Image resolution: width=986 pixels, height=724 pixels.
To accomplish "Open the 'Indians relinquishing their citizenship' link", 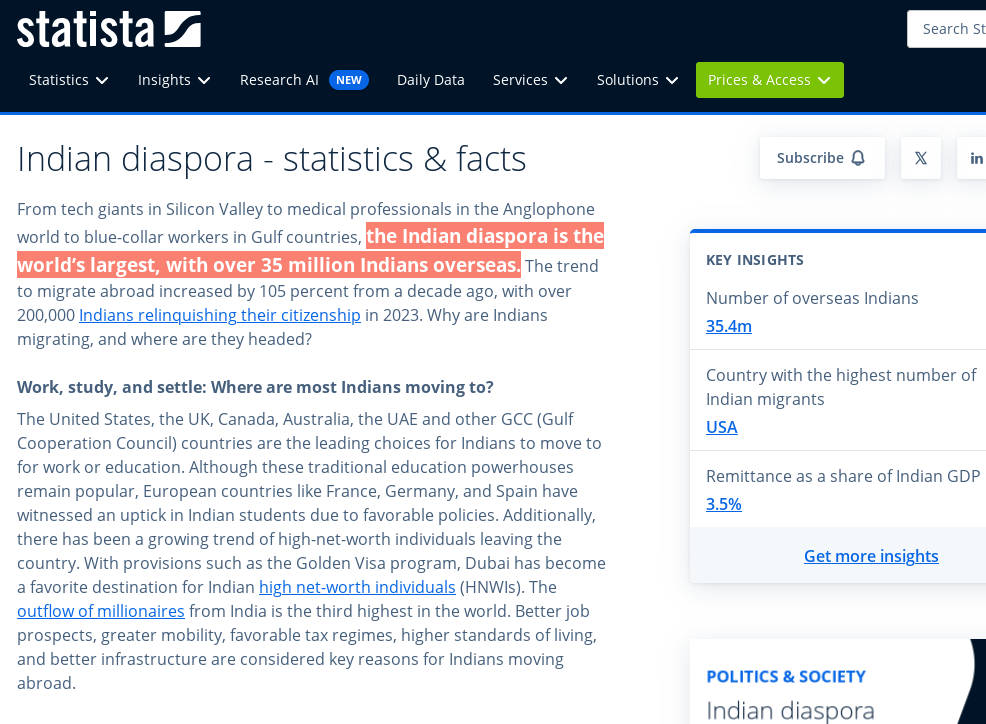I will point(219,315).
